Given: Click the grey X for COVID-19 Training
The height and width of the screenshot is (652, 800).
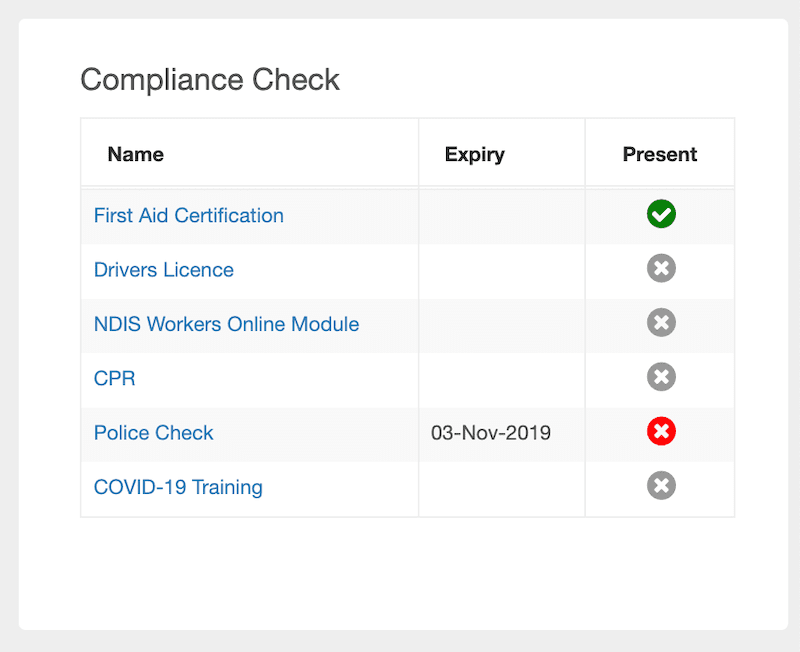Looking at the screenshot, I should click(x=661, y=486).
